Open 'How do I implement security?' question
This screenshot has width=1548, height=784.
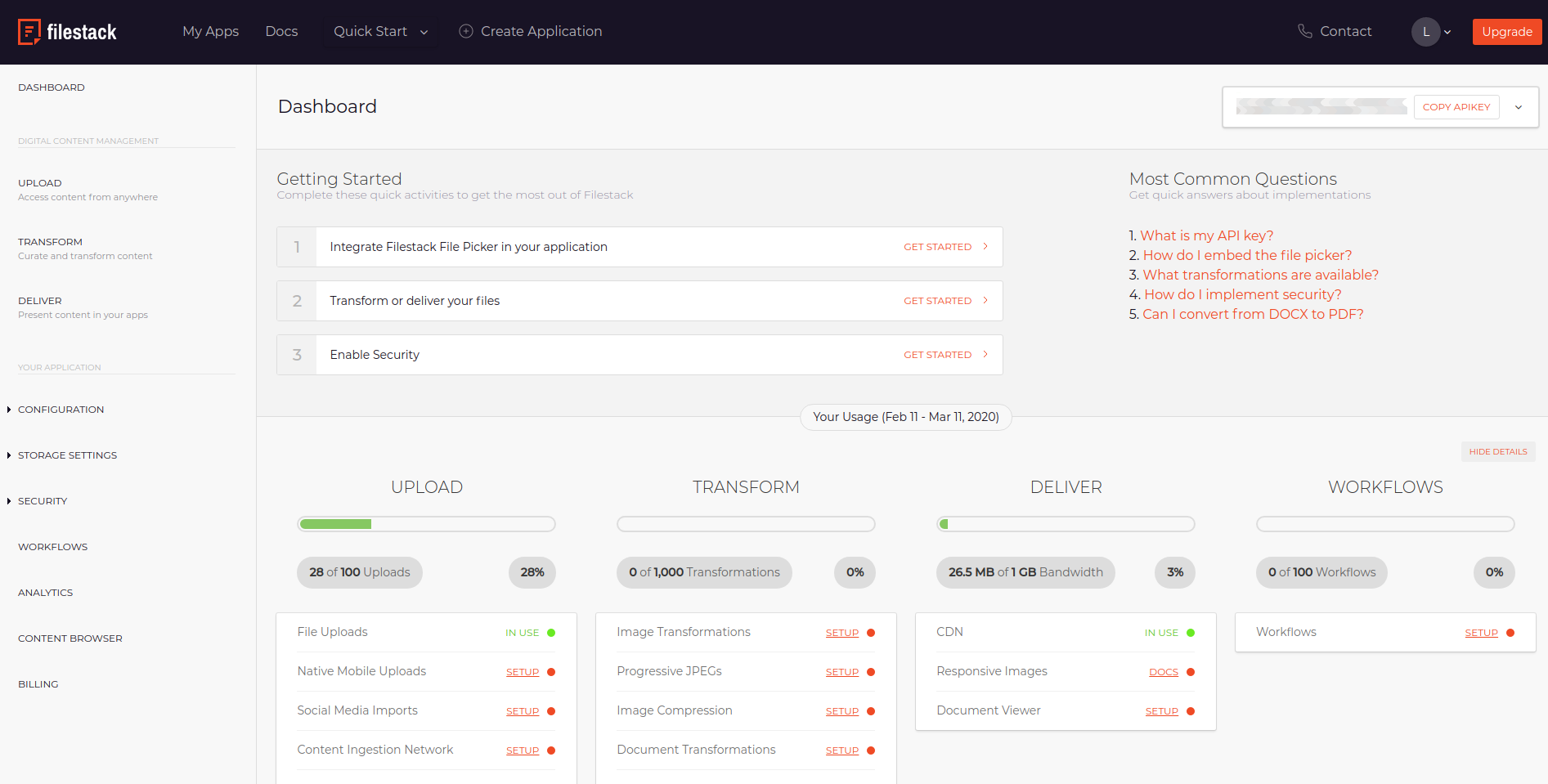click(1242, 294)
